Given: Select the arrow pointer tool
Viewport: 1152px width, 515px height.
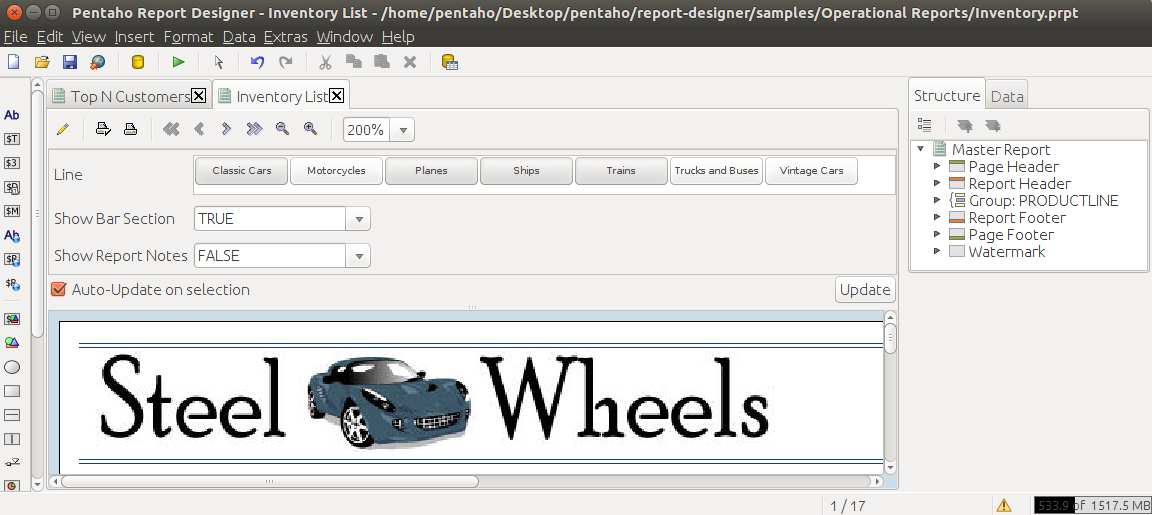Looking at the screenshot, I should [218, 62].
